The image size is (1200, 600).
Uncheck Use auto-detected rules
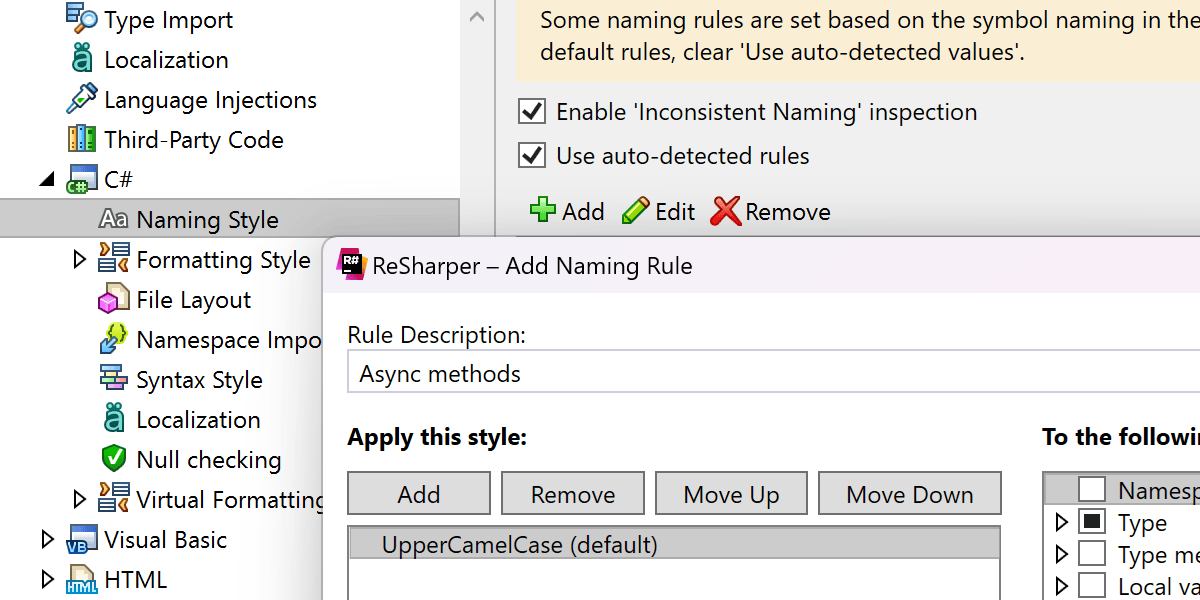[532, 155]
